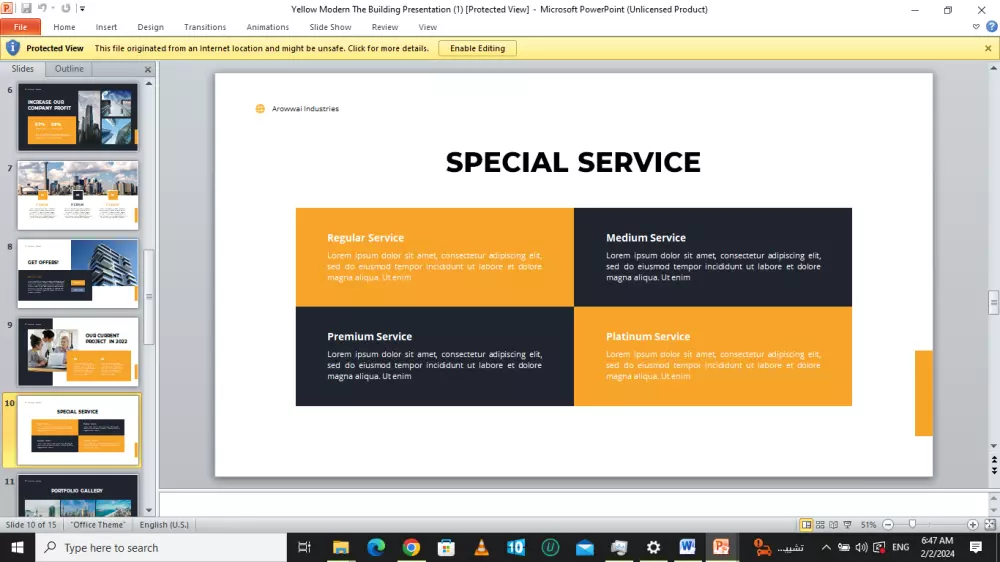Click the Medium Service heading
This screenshot has height=562, width=1000.
tap(645, 238)
